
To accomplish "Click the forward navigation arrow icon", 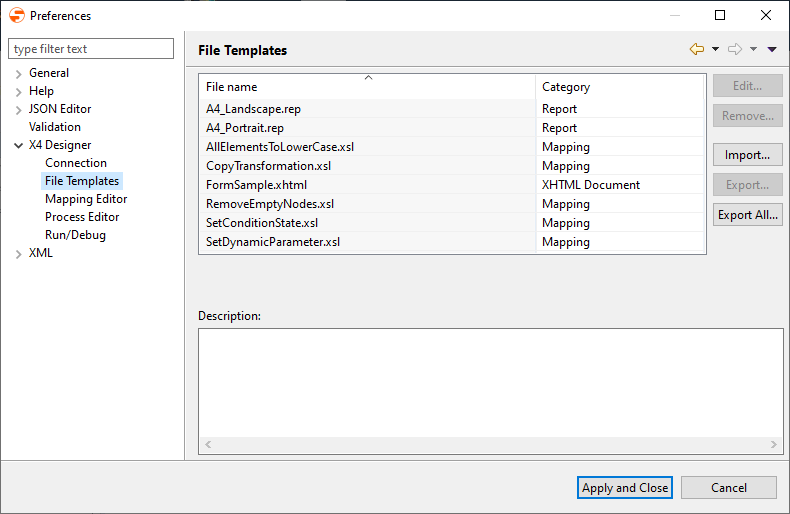I will pos(735,49).
